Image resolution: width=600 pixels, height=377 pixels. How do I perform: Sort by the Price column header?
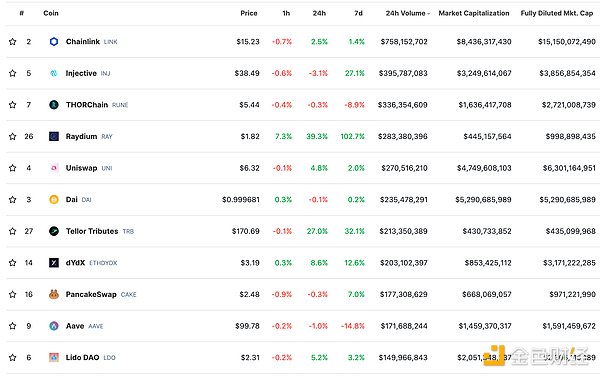(249, 13)
